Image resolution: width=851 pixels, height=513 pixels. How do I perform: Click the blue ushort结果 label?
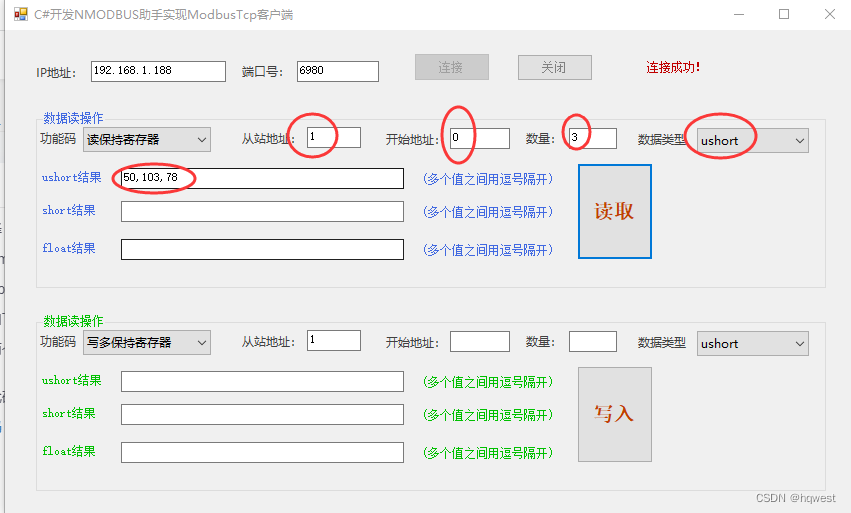pos(72,178)
